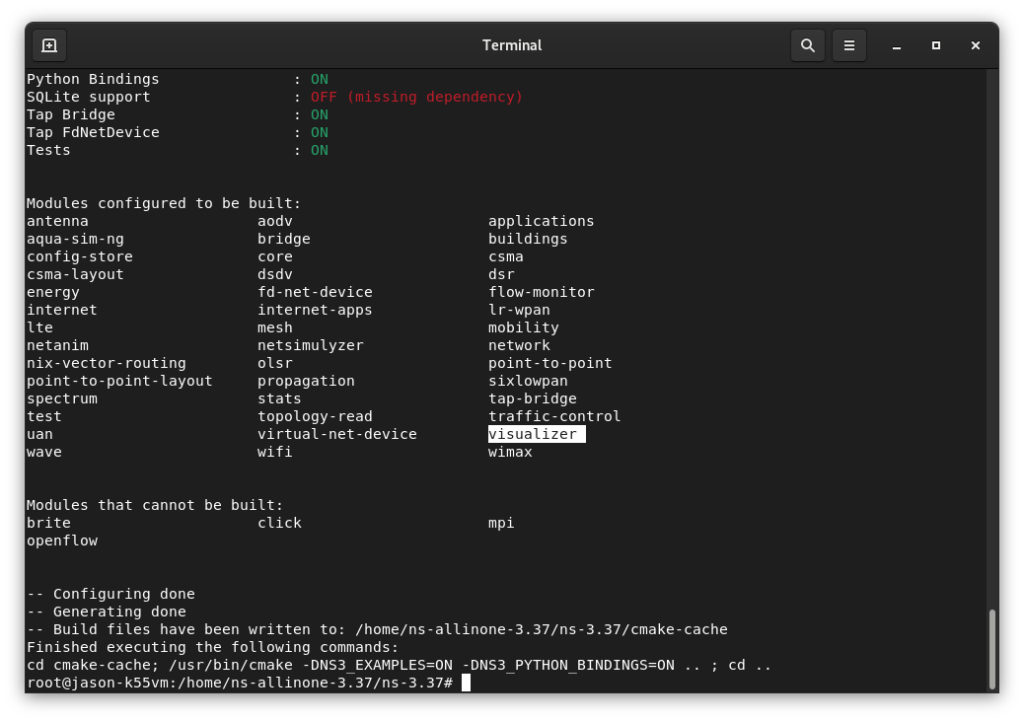Click the traffic-control module name

(553, 416)
